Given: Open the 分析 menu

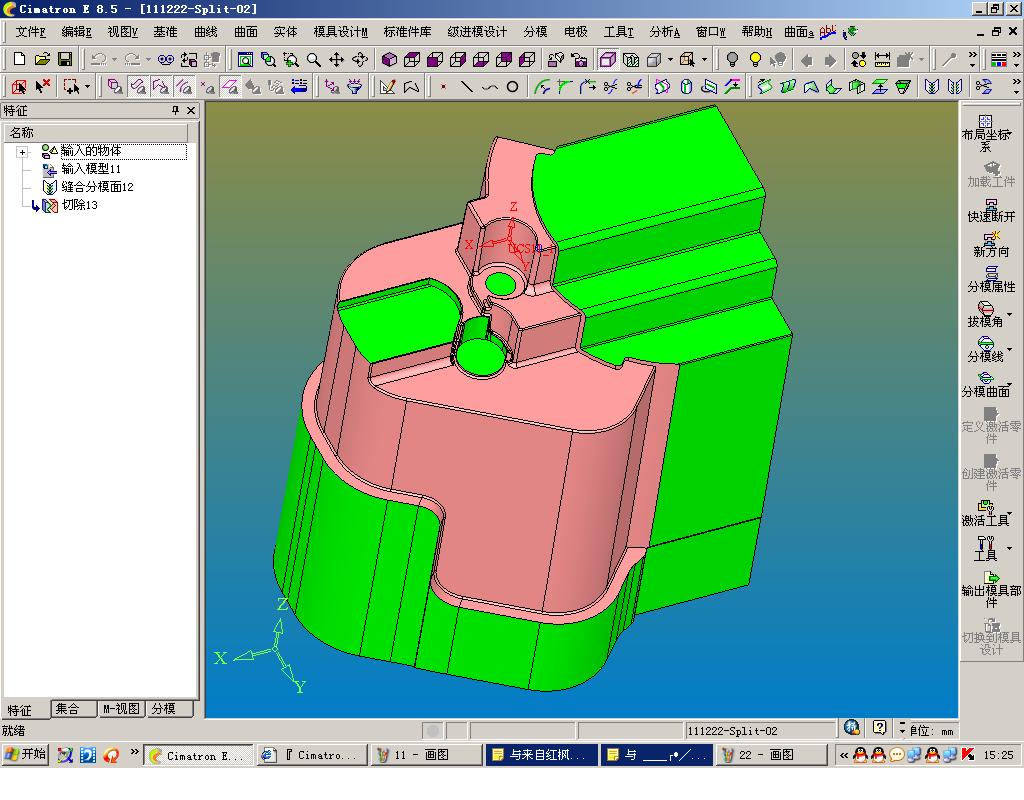Looking at the screenshot, I should [665, 32].
